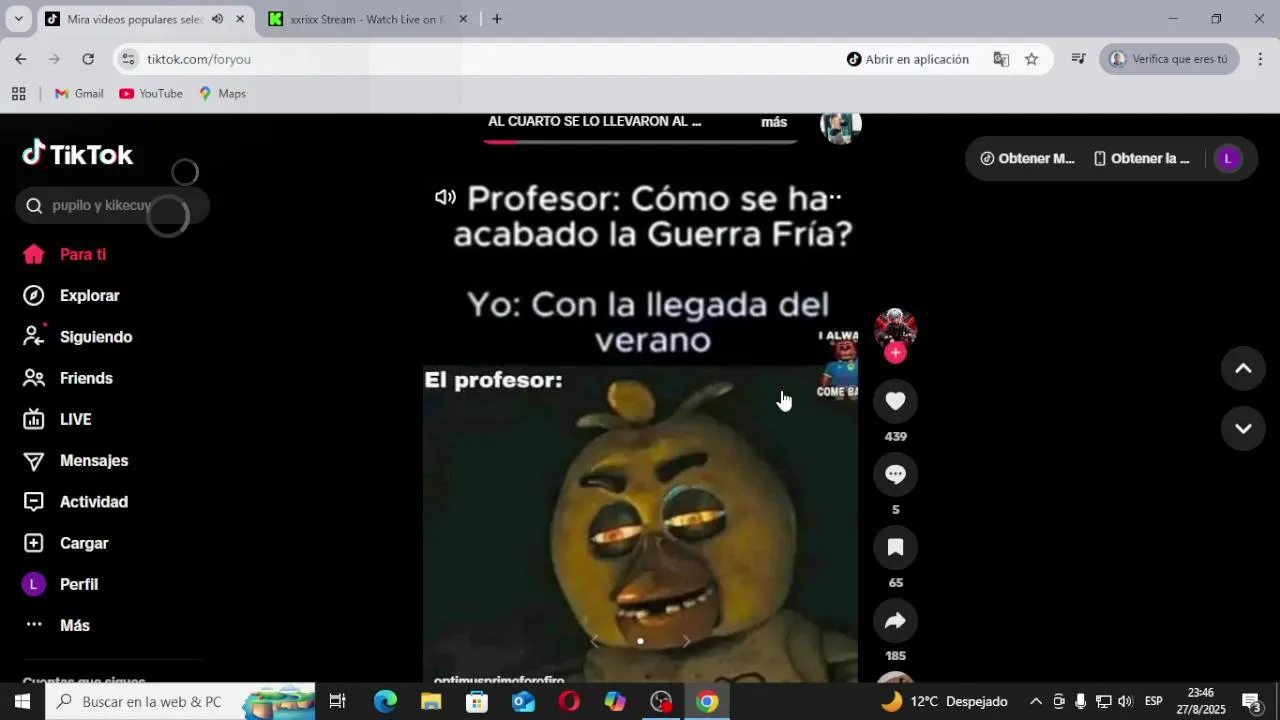1280x720 pixels.
Task: Expand the tab search dropdown
Action: coord(18,19)
